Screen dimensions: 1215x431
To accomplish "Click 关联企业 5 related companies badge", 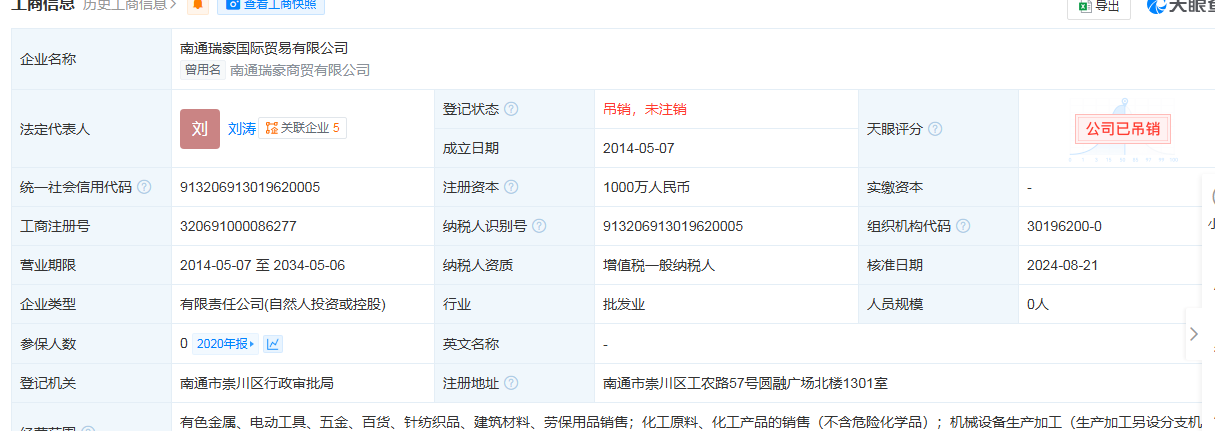I will (303, 128).
